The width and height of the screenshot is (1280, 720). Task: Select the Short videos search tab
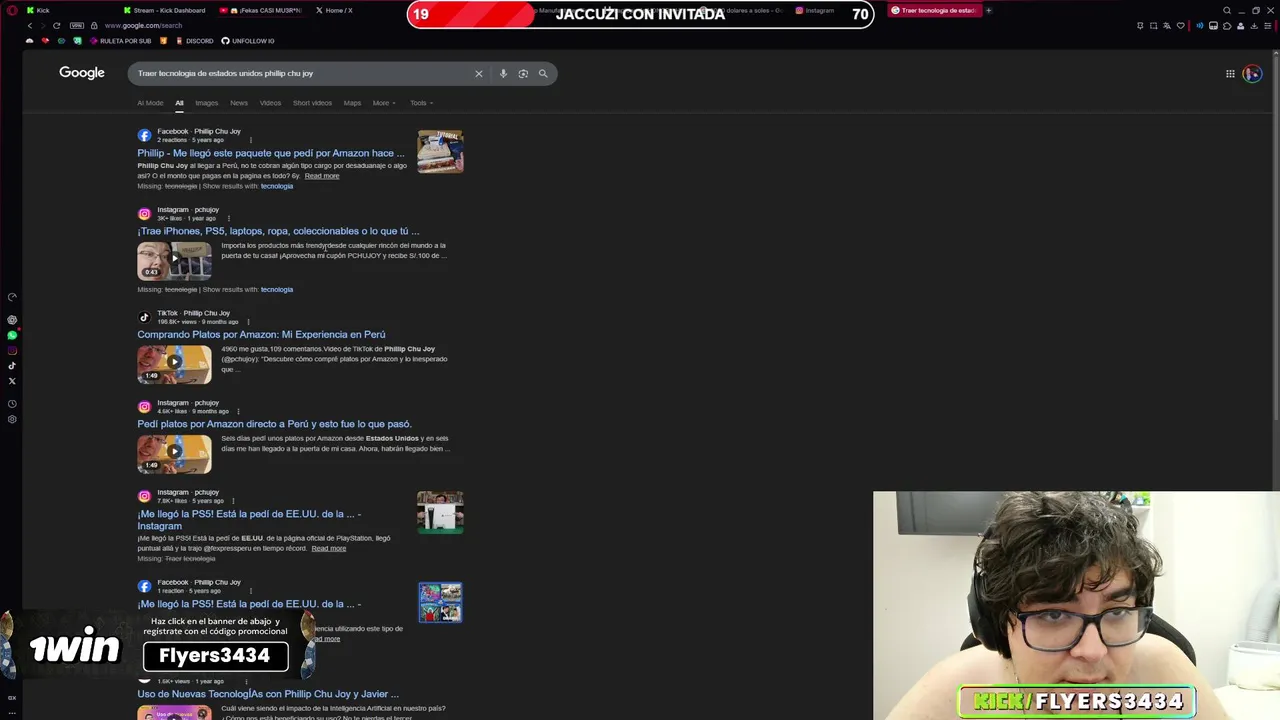click(312, 103)
